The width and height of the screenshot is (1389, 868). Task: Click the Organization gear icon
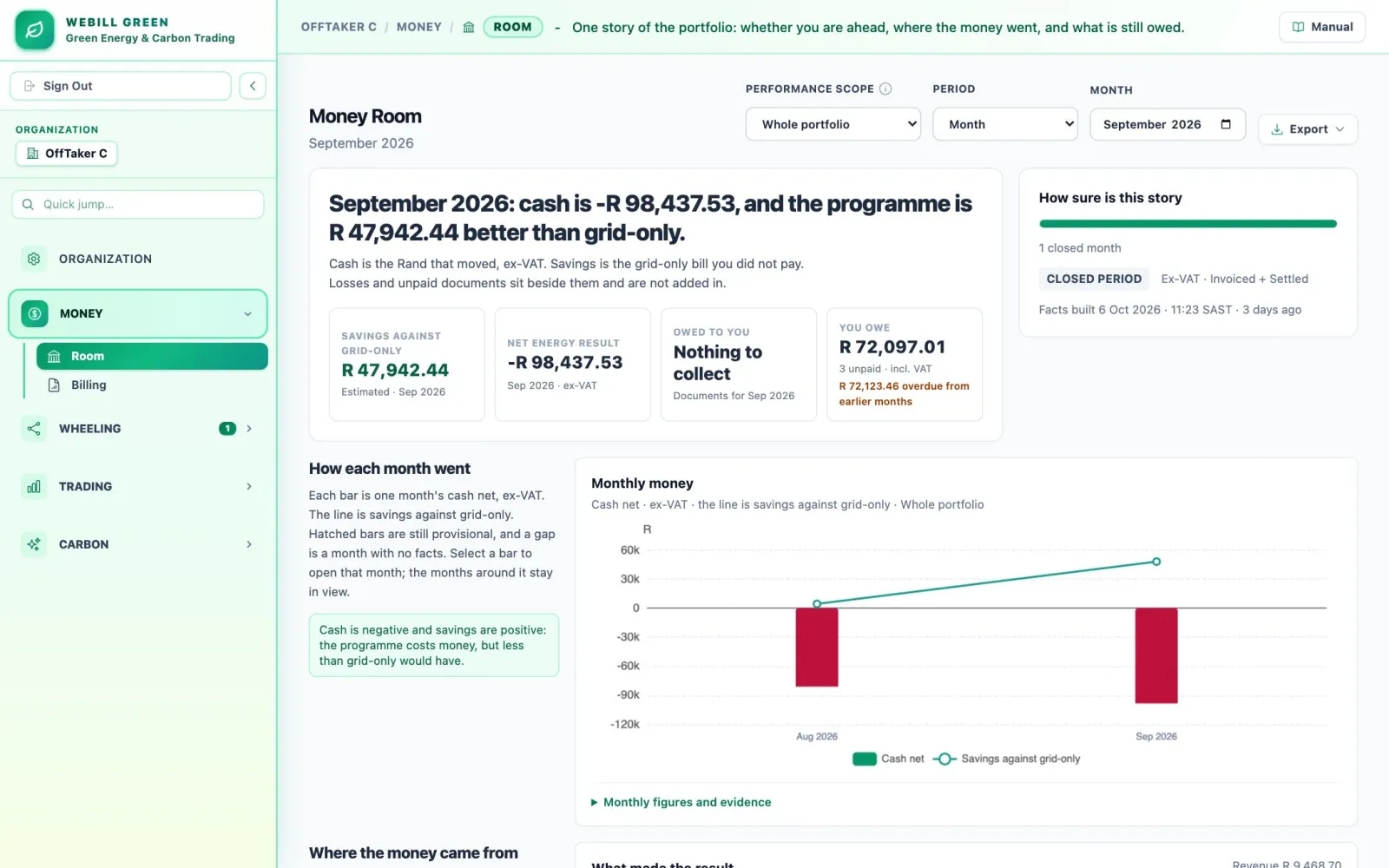tap(34, 259)
